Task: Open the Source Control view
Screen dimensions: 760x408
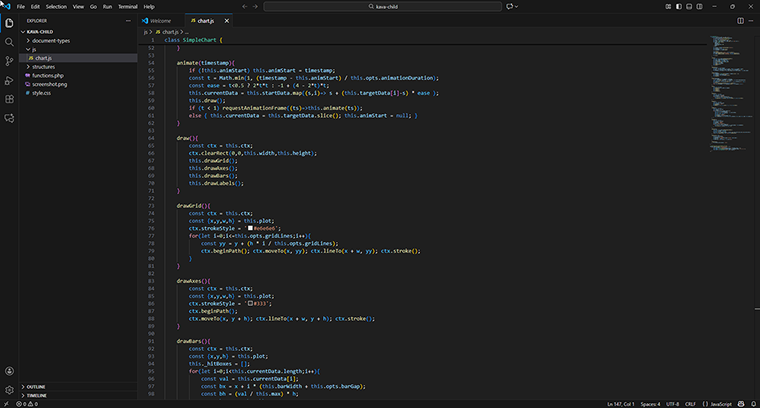Action: click(9, 61)
